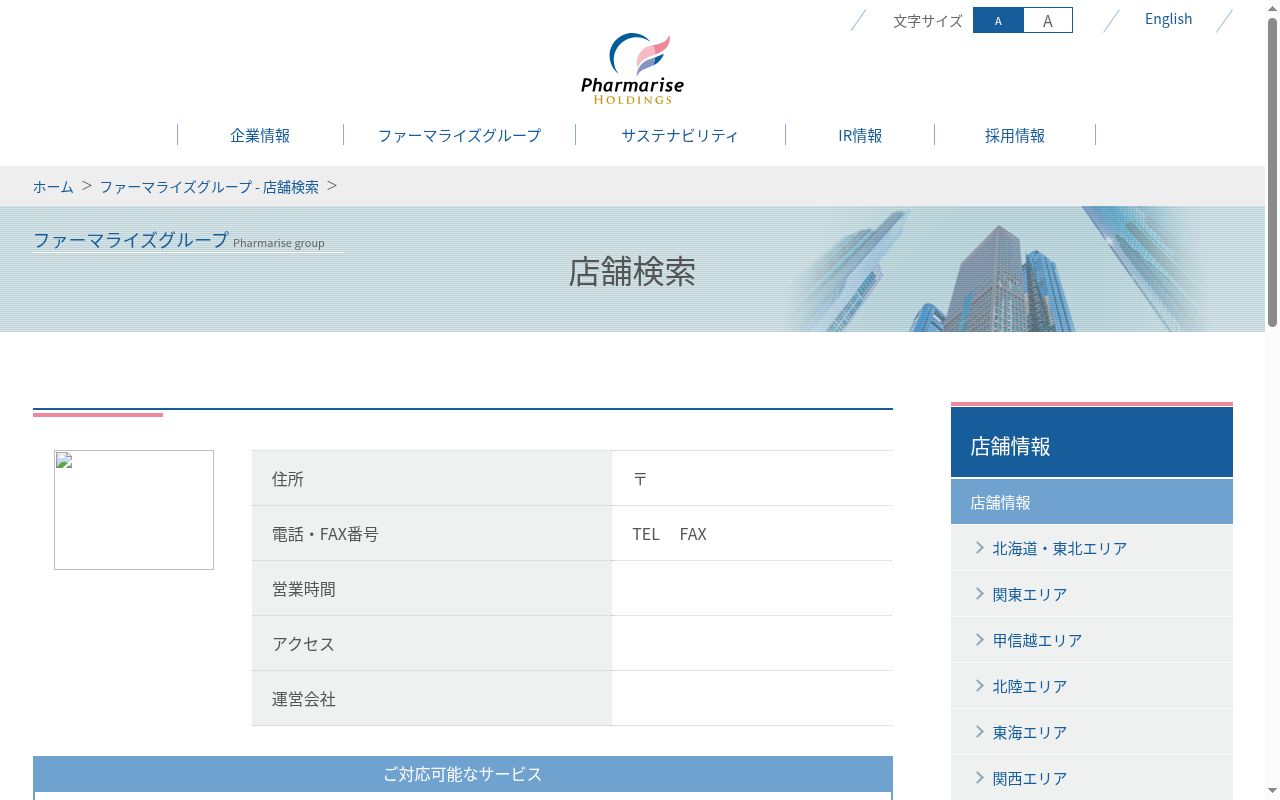Open the IR情報 menu
The image size is (1280, 800).
coord(860,135)
